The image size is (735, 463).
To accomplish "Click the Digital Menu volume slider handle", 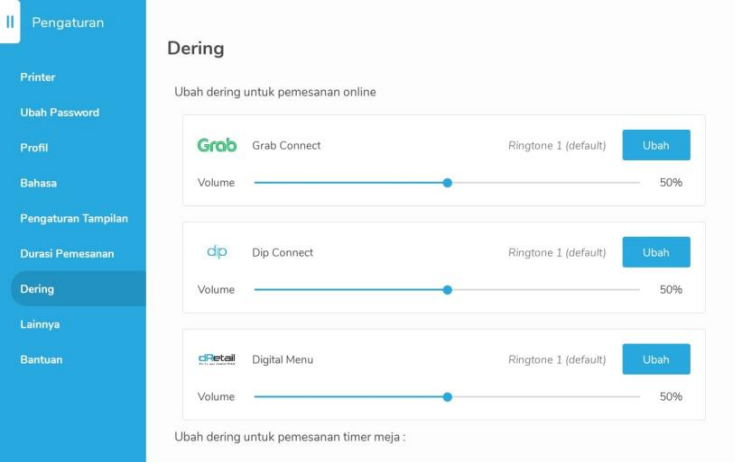I will (447, 397).
